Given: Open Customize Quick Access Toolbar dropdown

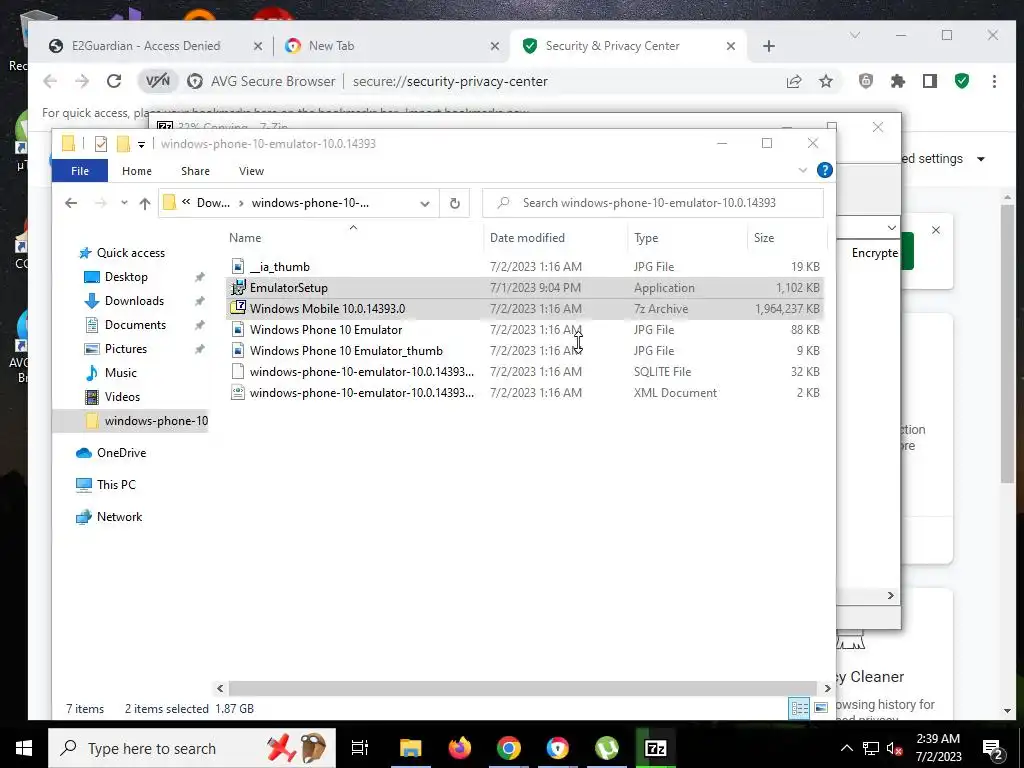Looking at the screenshot, I should (141, 144).
